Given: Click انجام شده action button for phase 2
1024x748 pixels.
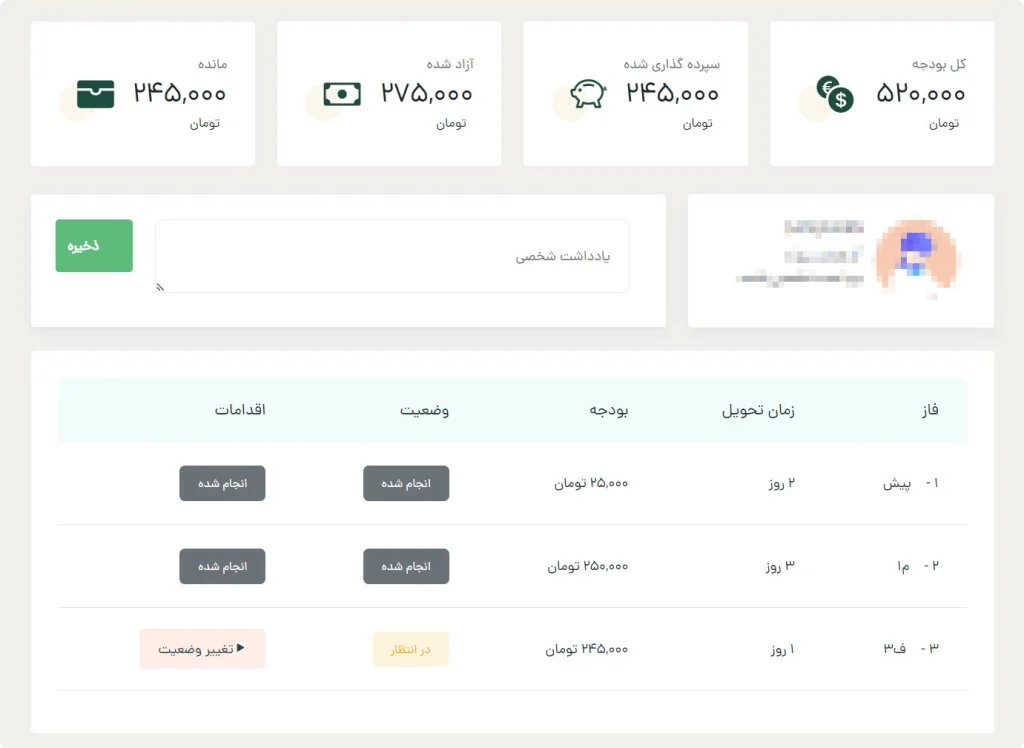Looking at the screenshot, I should 222,566.
